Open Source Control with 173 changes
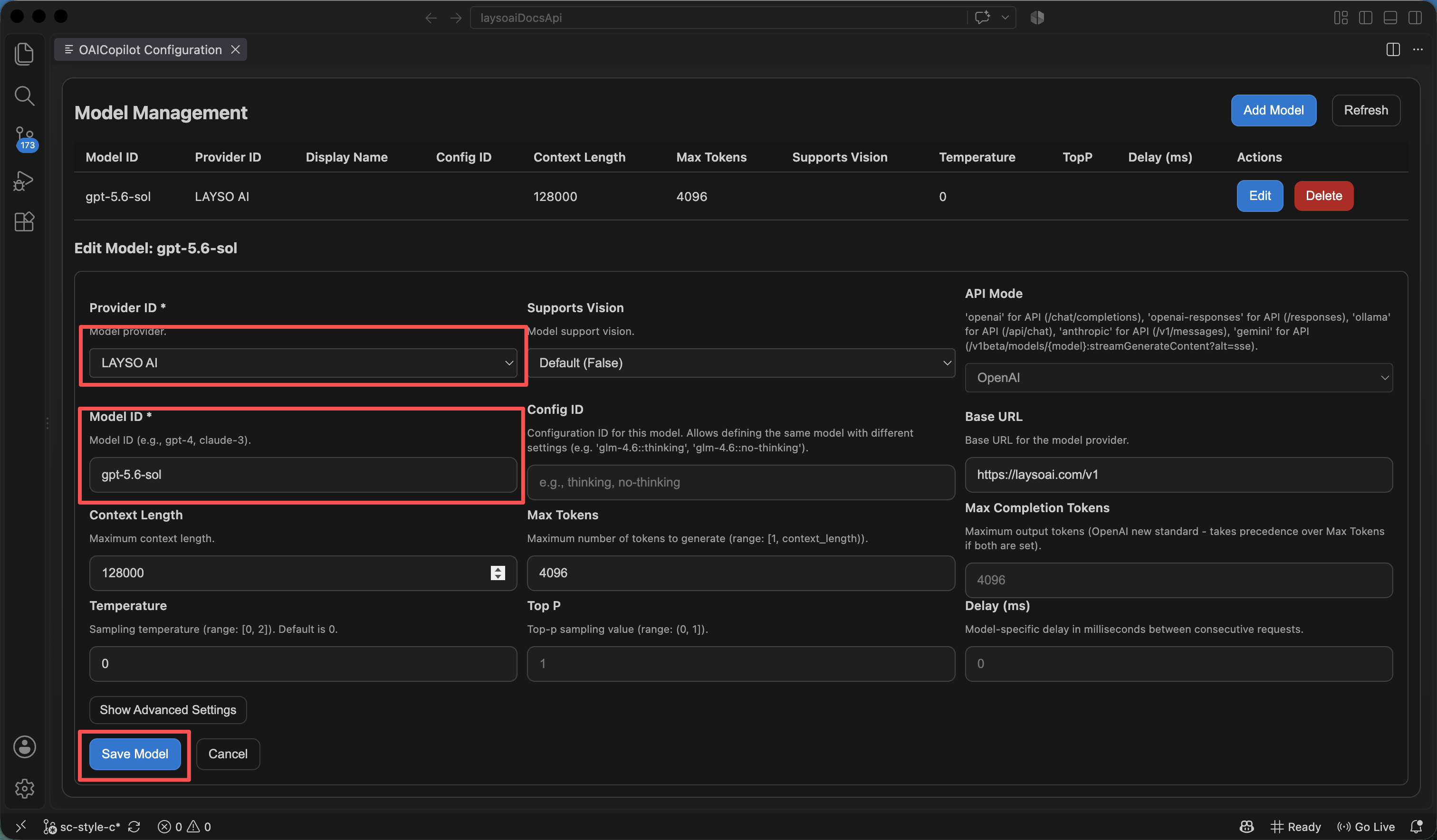 (x=25, y=139)
